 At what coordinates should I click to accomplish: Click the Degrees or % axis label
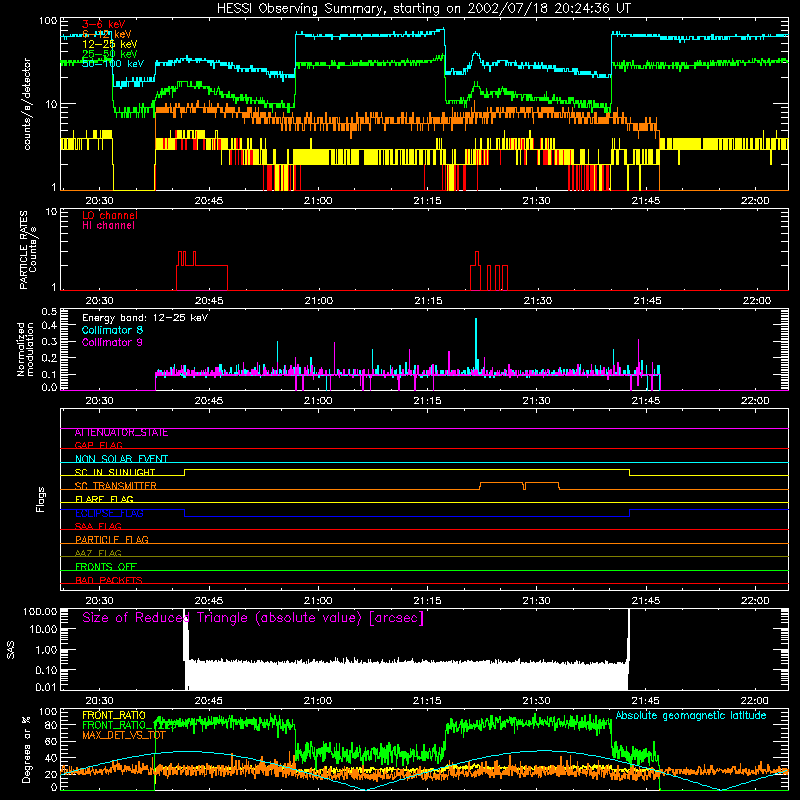[x=26, y=749]
